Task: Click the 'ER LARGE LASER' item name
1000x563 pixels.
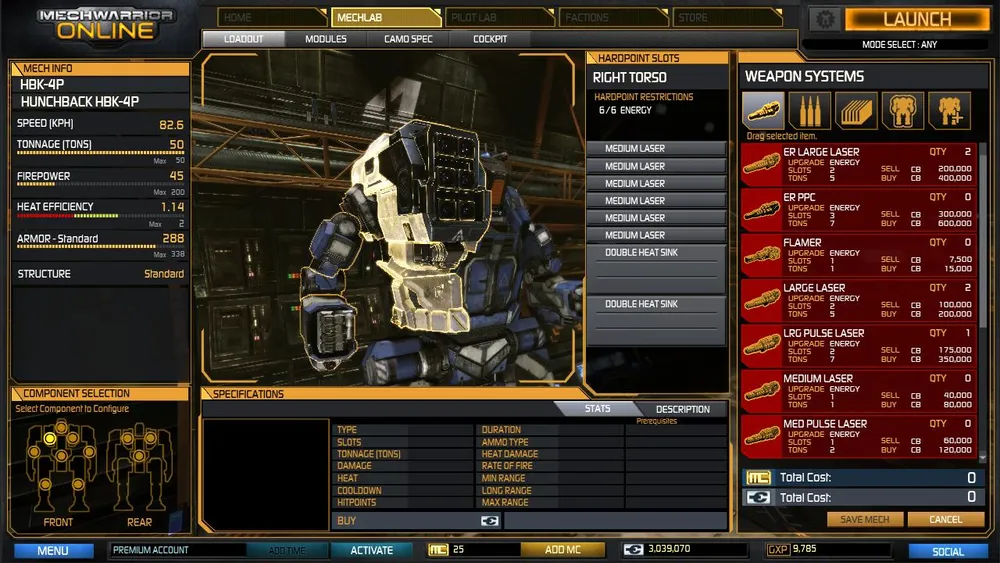Action: (821, 152)
